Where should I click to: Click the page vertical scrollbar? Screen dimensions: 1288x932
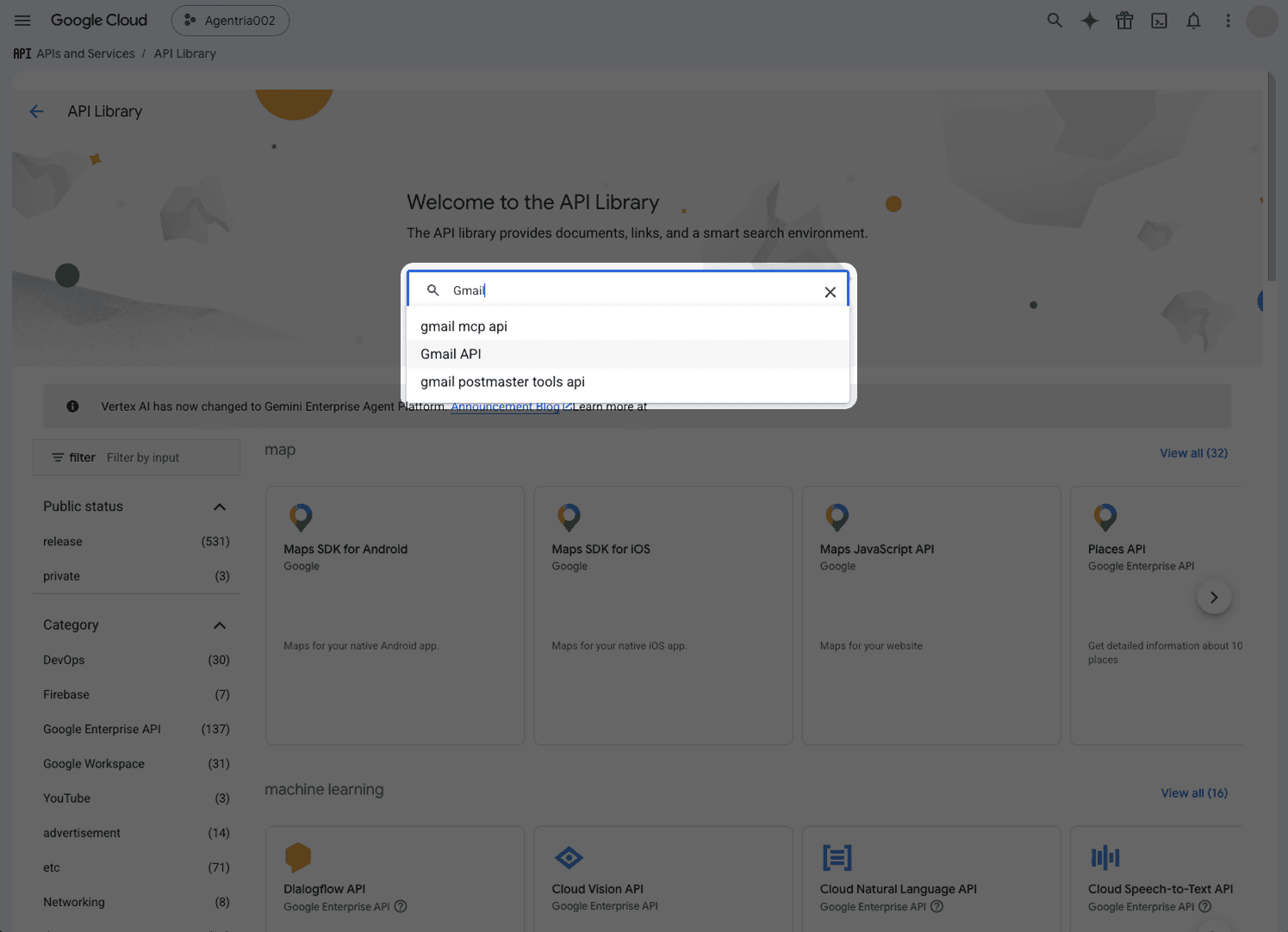(1272, 177)
